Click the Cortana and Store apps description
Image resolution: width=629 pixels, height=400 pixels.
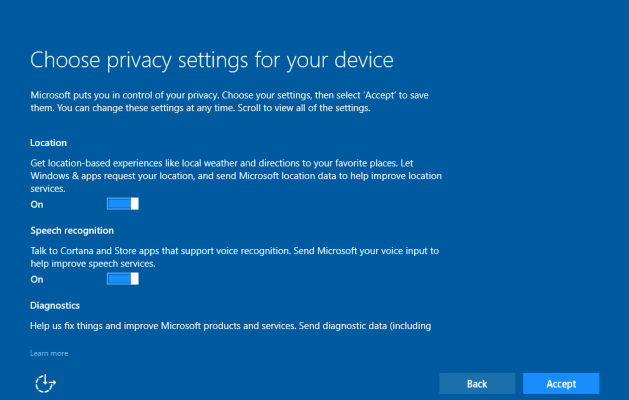[235, 257]
